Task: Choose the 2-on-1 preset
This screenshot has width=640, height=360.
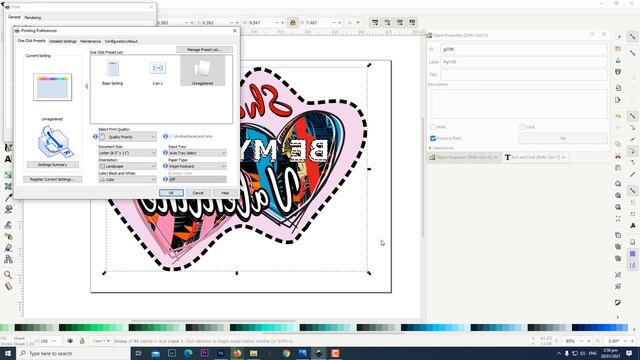Action: (158, 72)
